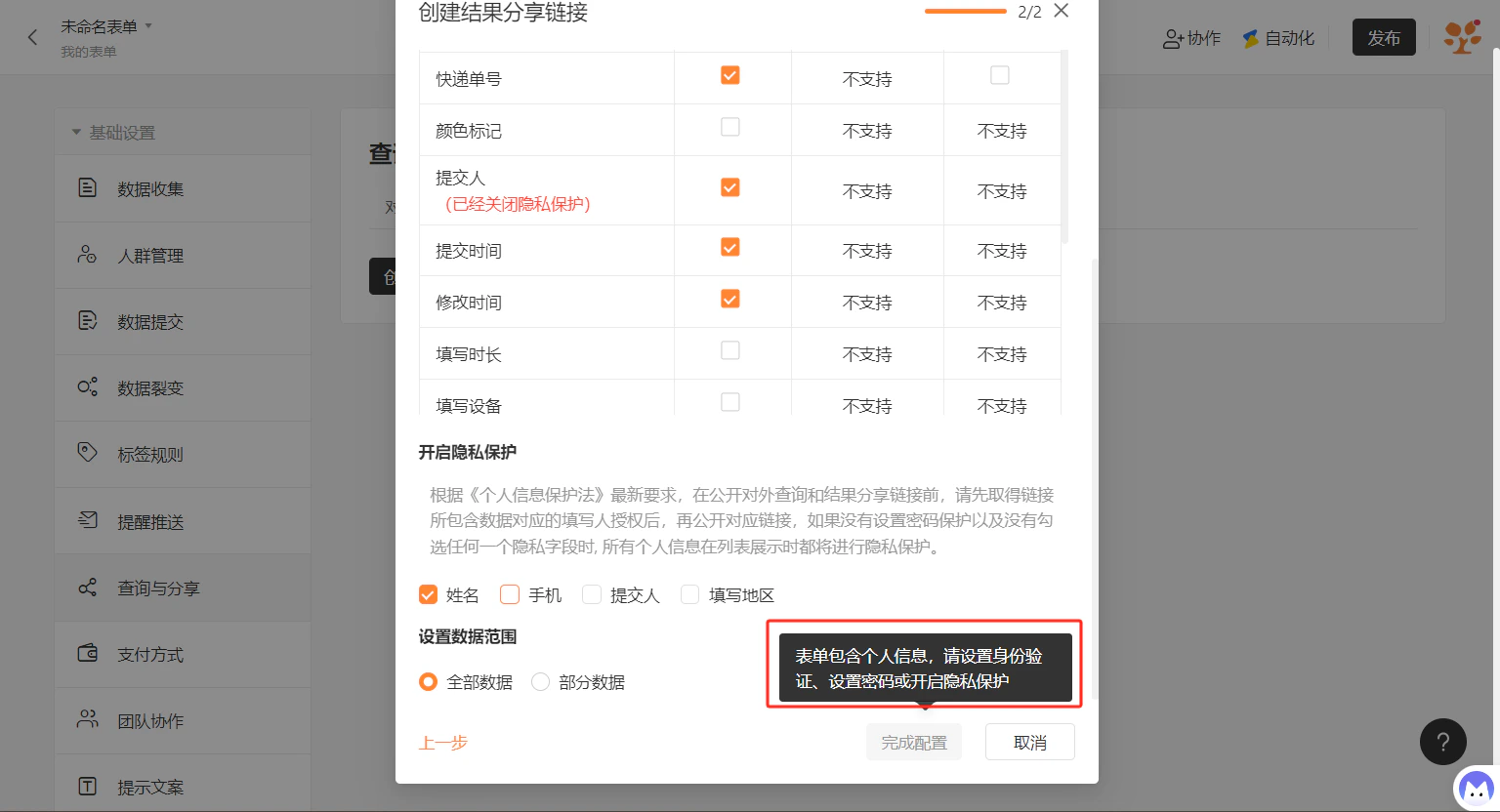Check 填写地区 privacy protection checkbox
1500x812 pixels.
click(690, 594)
